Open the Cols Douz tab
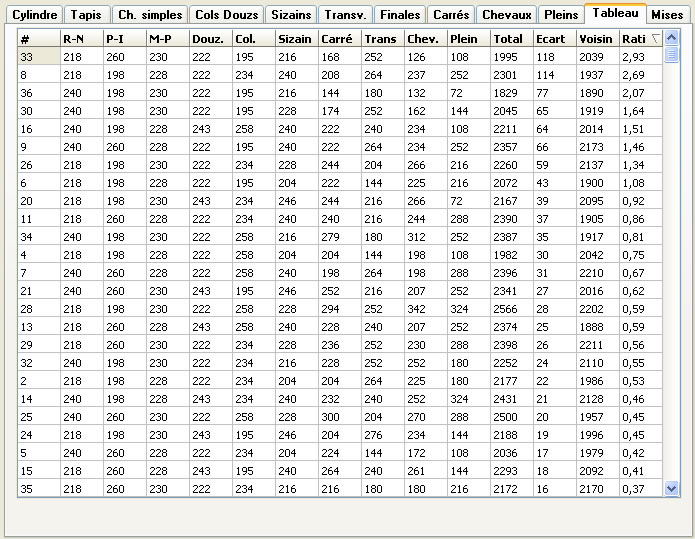The width and height of the screenshot is (695, 539). click(227, 15)
